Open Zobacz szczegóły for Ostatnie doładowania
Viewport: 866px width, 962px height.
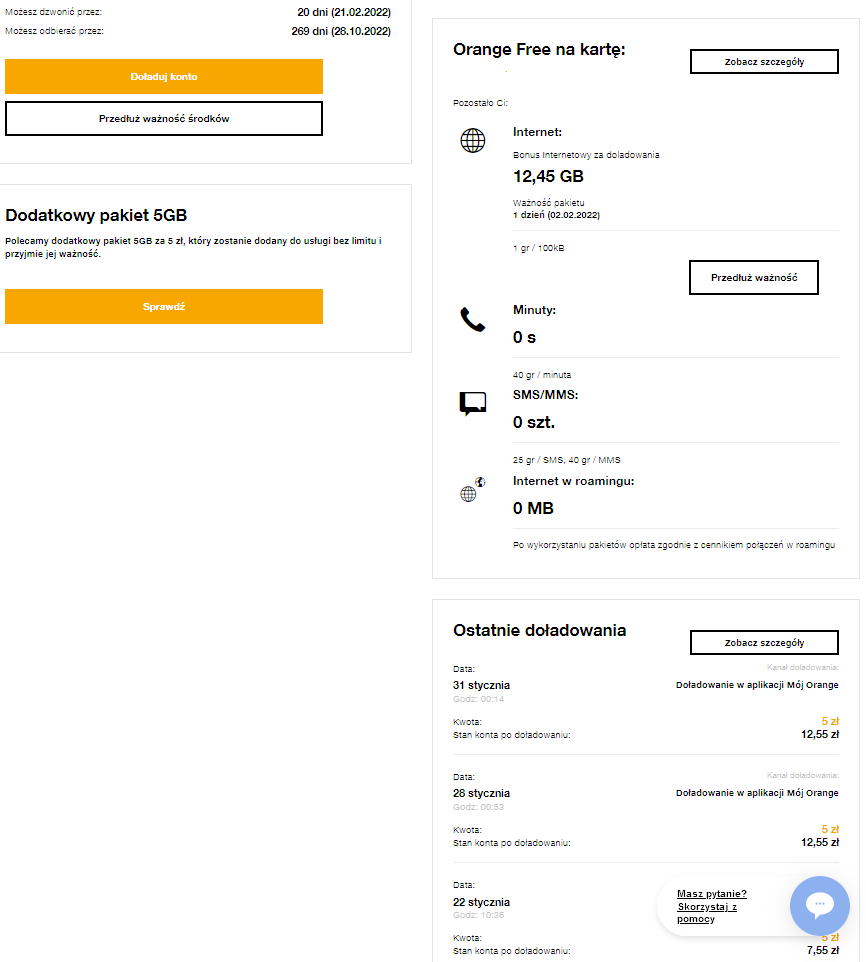pos(764,642)
